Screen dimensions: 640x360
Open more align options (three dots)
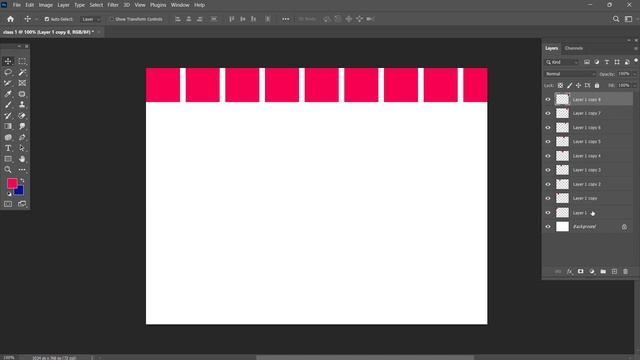285,19
